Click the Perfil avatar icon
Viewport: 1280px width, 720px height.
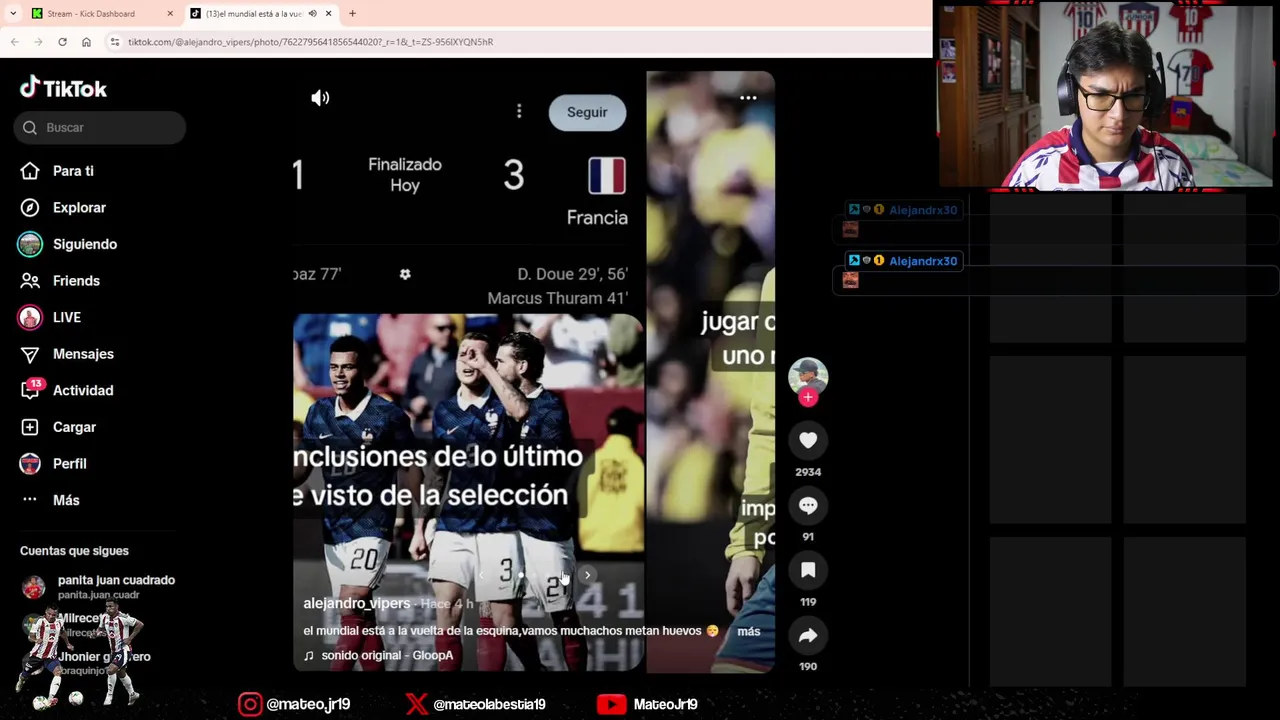pos(30,464)
